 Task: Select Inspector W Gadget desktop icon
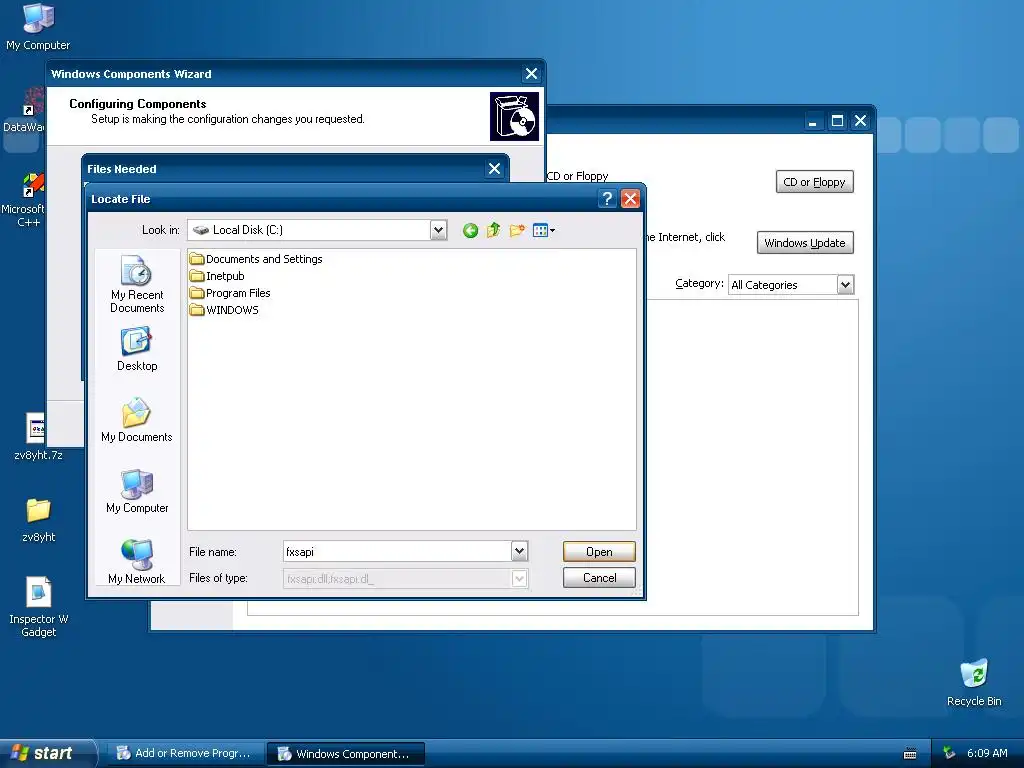click(38, 607)
